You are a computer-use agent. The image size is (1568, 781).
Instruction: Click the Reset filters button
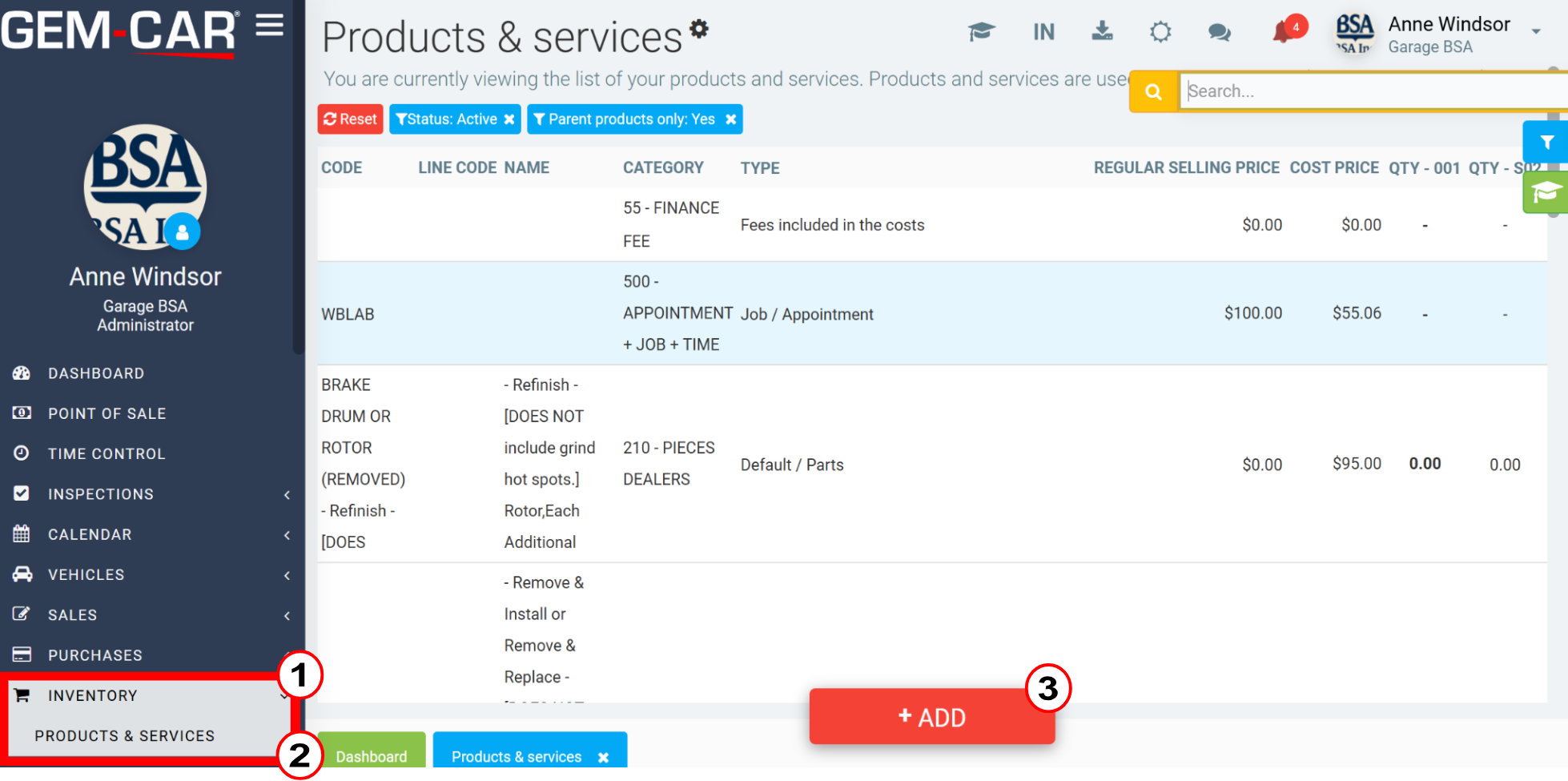point(350,119)
